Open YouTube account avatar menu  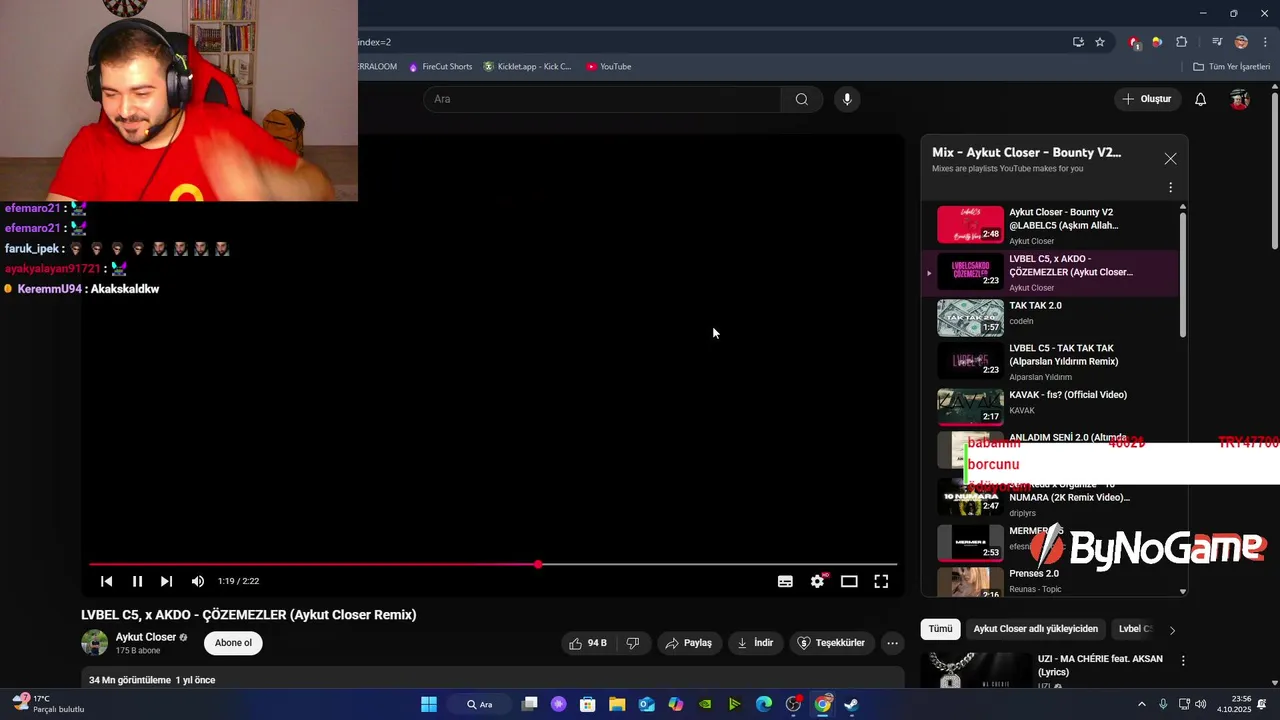point(1240,99)
